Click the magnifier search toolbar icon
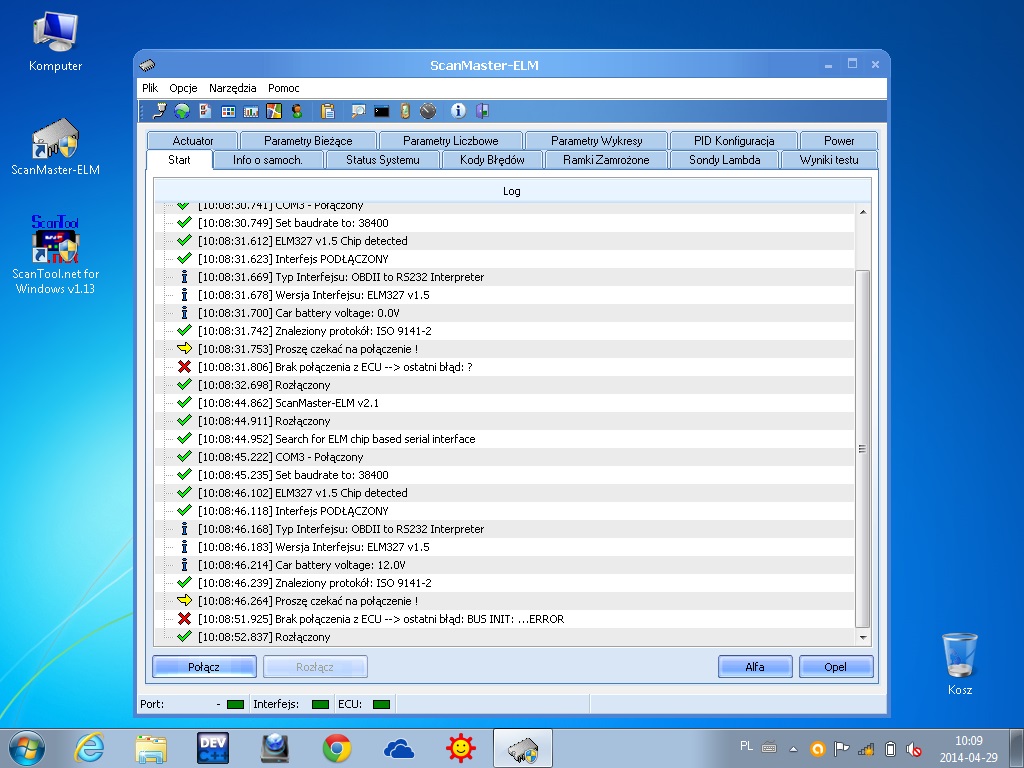This screenshot has width=1024, height=768. (x=357, y=111)
